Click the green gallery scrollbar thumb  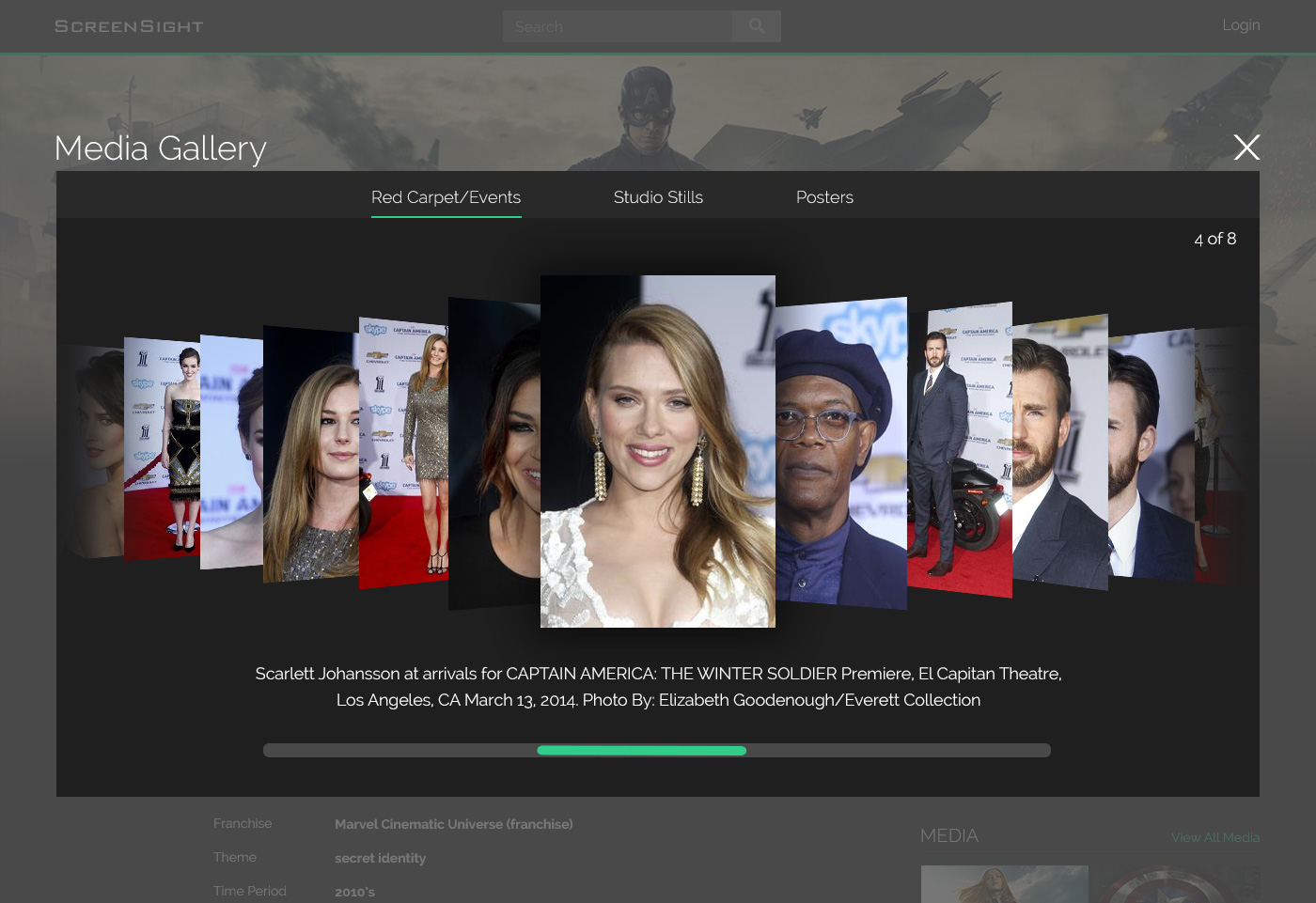click(641, 751)
